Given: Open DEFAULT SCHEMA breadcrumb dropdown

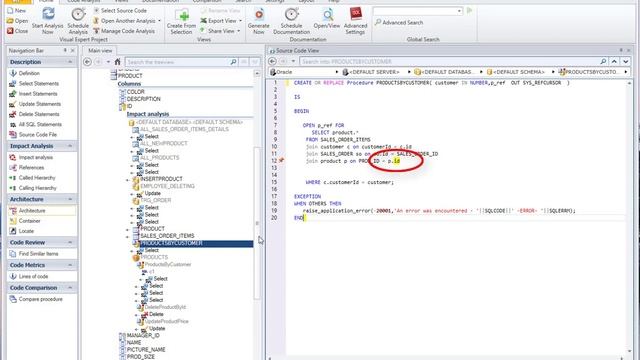Looking at the screenshot, I should [553, 72].
